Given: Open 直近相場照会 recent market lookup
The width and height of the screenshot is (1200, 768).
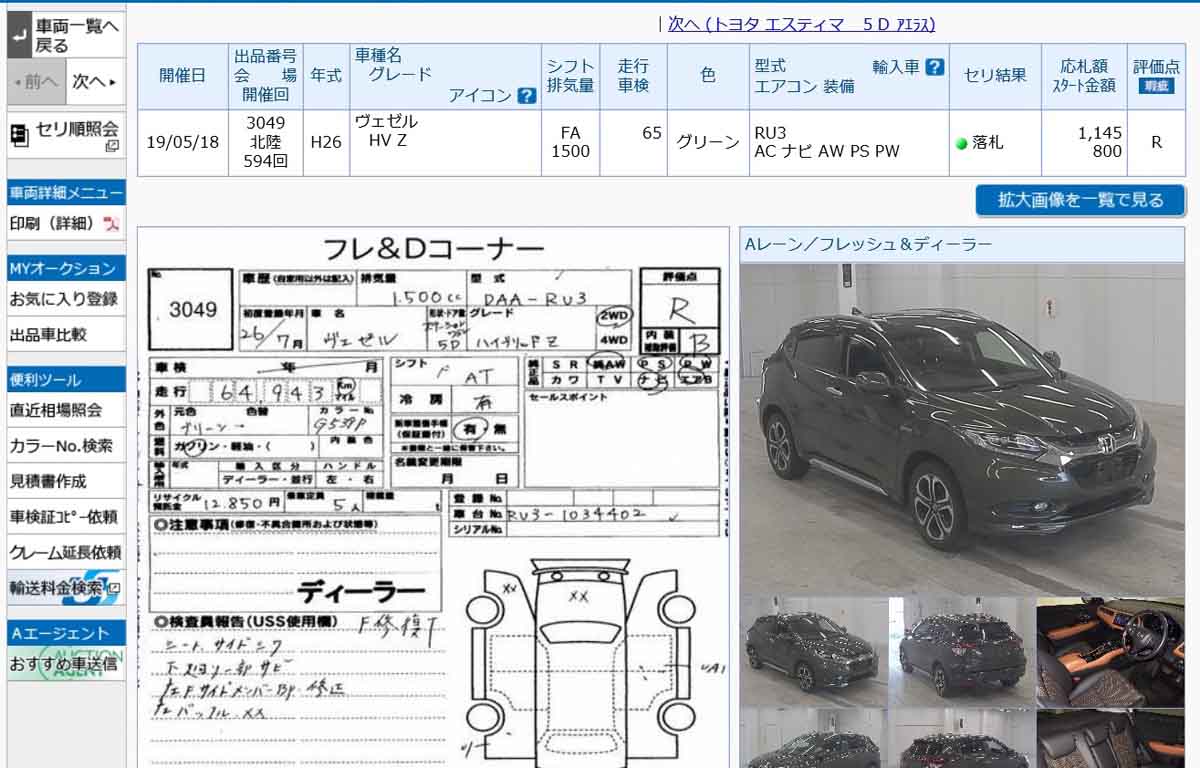Looking at the screenshot, I should pyautogui.click(x=66, y=410).
